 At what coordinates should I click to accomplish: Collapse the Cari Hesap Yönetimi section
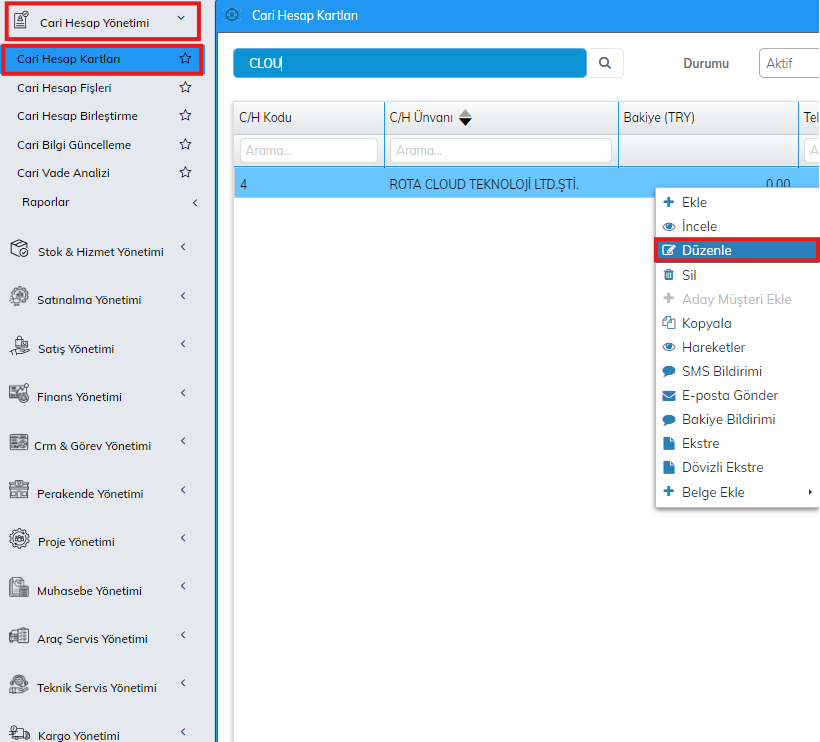[180, 18]
